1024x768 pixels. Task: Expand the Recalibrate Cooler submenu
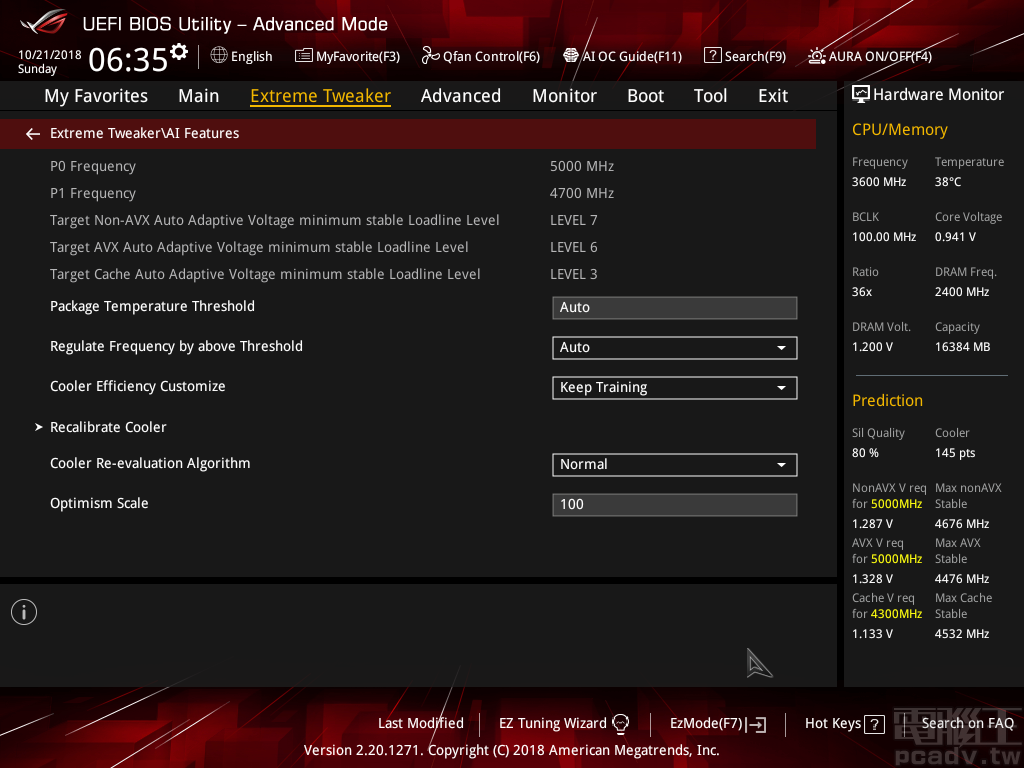click(x=108, y=427)
